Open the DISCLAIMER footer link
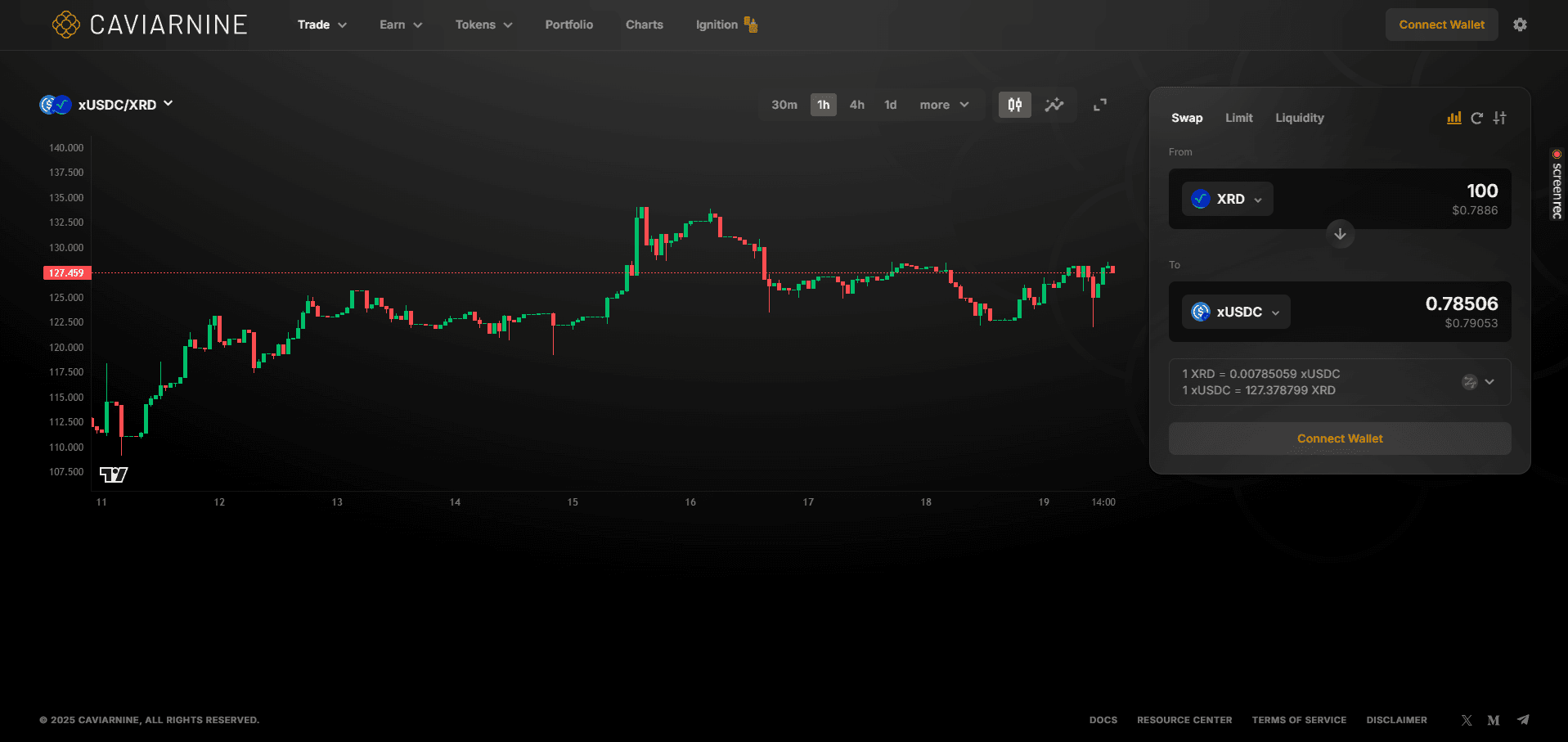Viewport: 1568px width, 742px height. [x=1396, y=720]
